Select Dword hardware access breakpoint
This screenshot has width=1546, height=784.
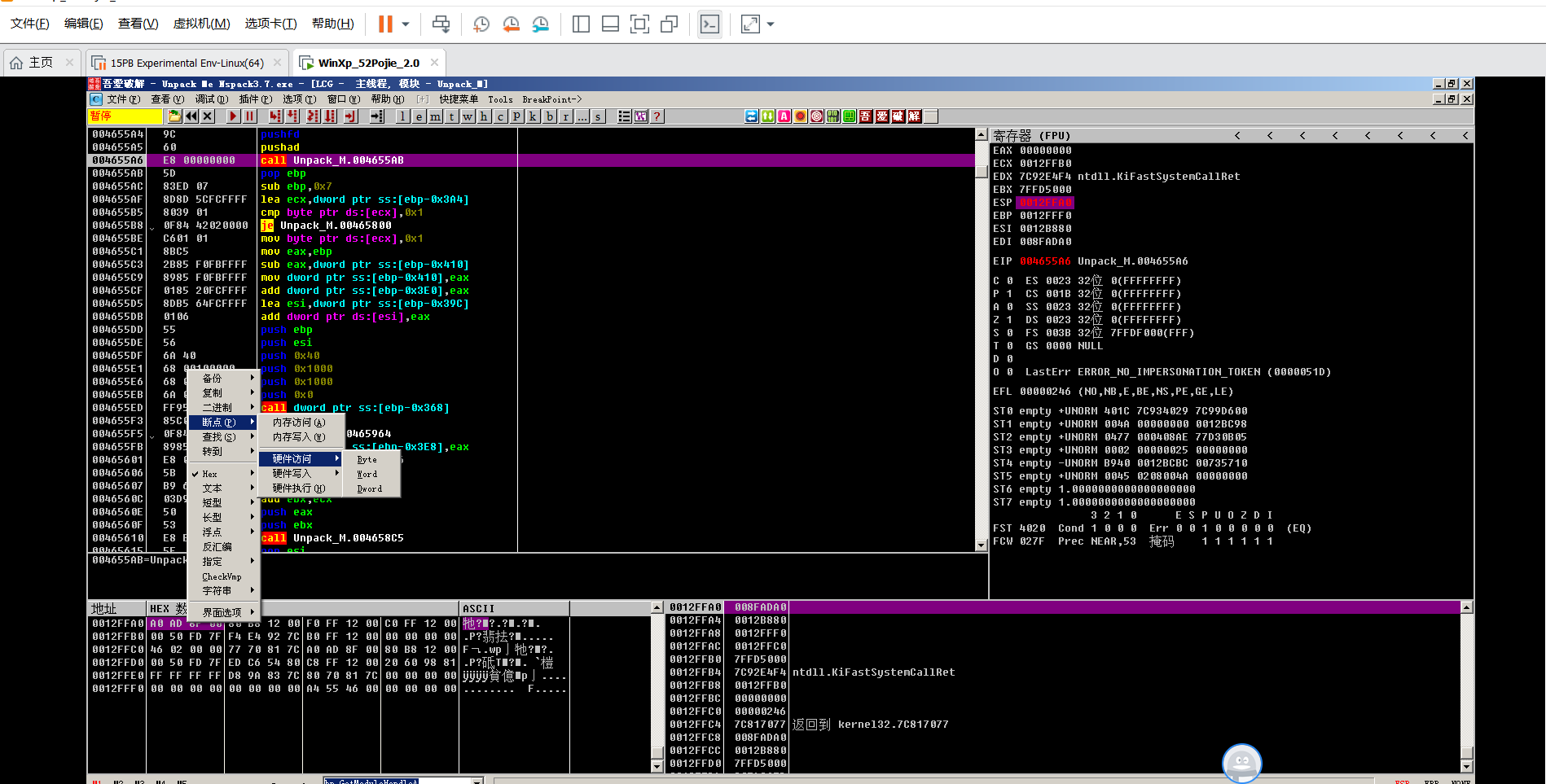click(371, 488)
